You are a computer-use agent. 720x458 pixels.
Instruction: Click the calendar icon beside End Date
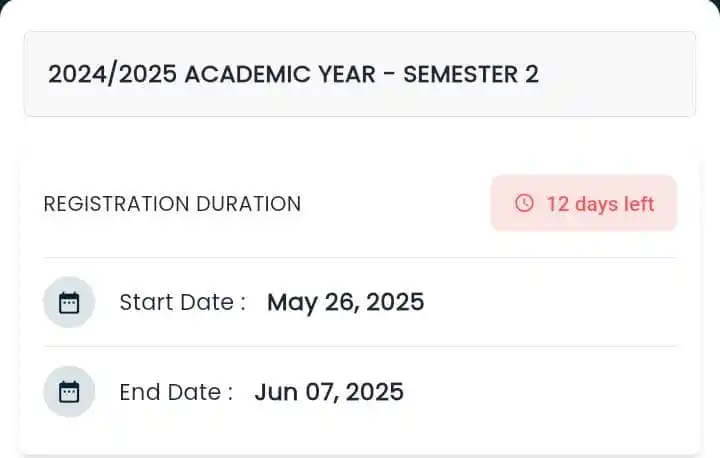(69, 392)
